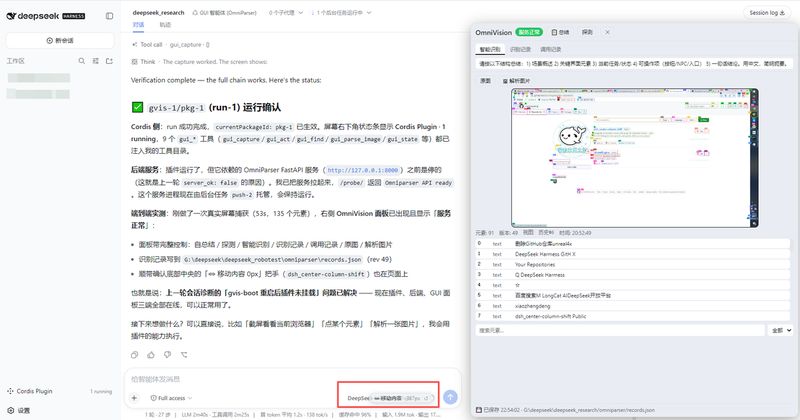
Task: Expand the Tool call gui_capture row
Action: [x=171, y=45]
